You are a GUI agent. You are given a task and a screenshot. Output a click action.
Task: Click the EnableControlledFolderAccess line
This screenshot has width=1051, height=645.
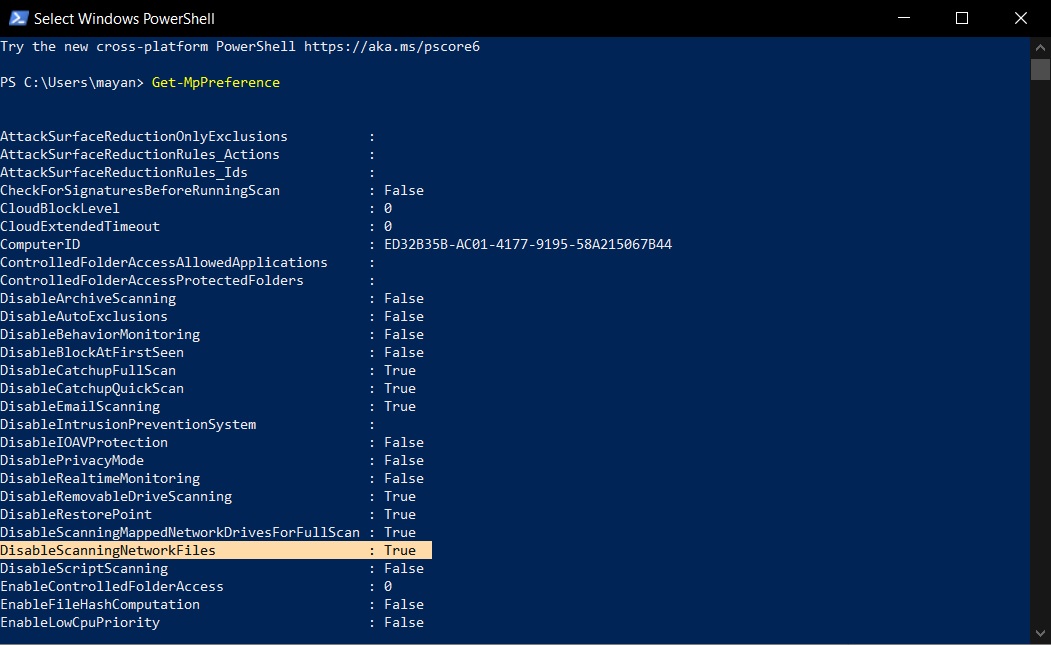(x=112, y=586)
